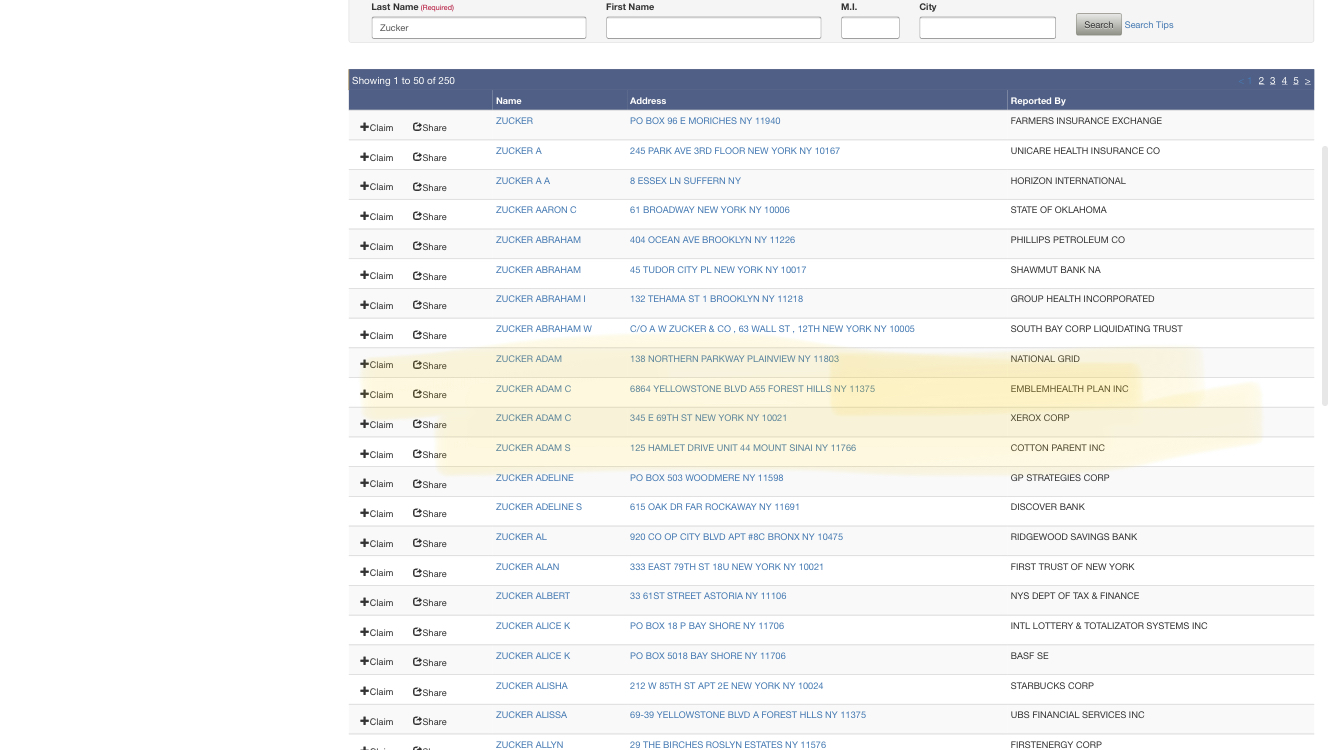Image resolution: width=1333 pixels, height=750 pixels.
Task: Share ZUCKER ALICE K PO BOX 18 row
Action: (430, 632)
